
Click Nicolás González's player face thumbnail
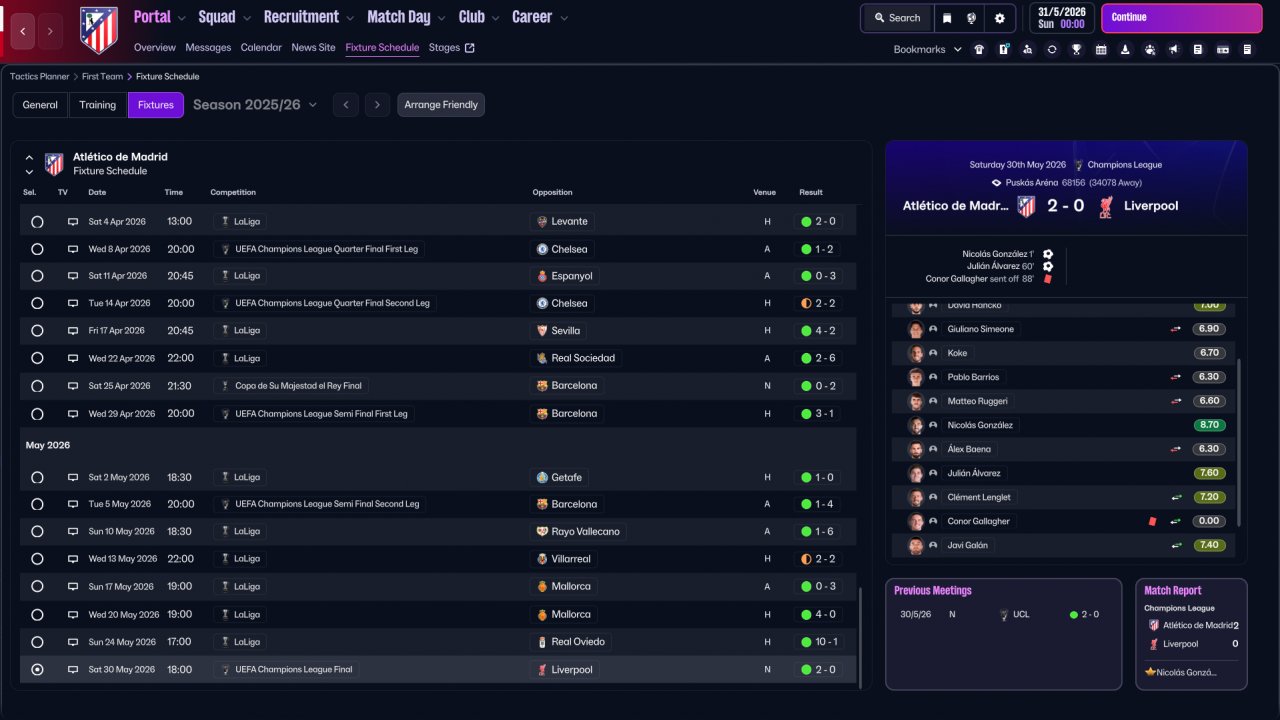coord(915,425)
